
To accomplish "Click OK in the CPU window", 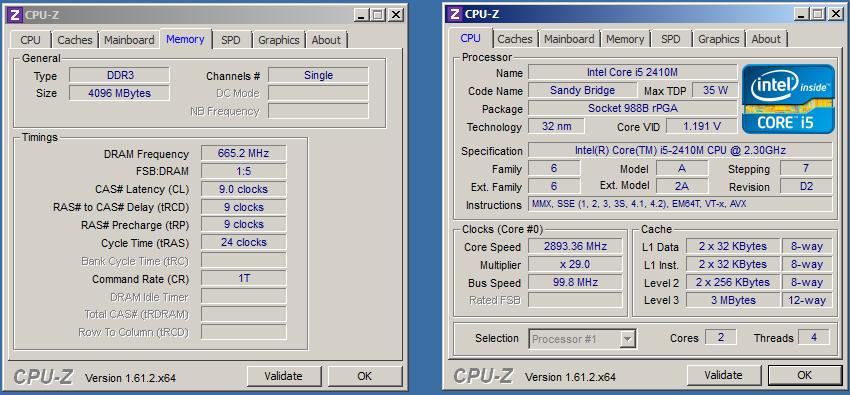I will (x=805, y=375).
